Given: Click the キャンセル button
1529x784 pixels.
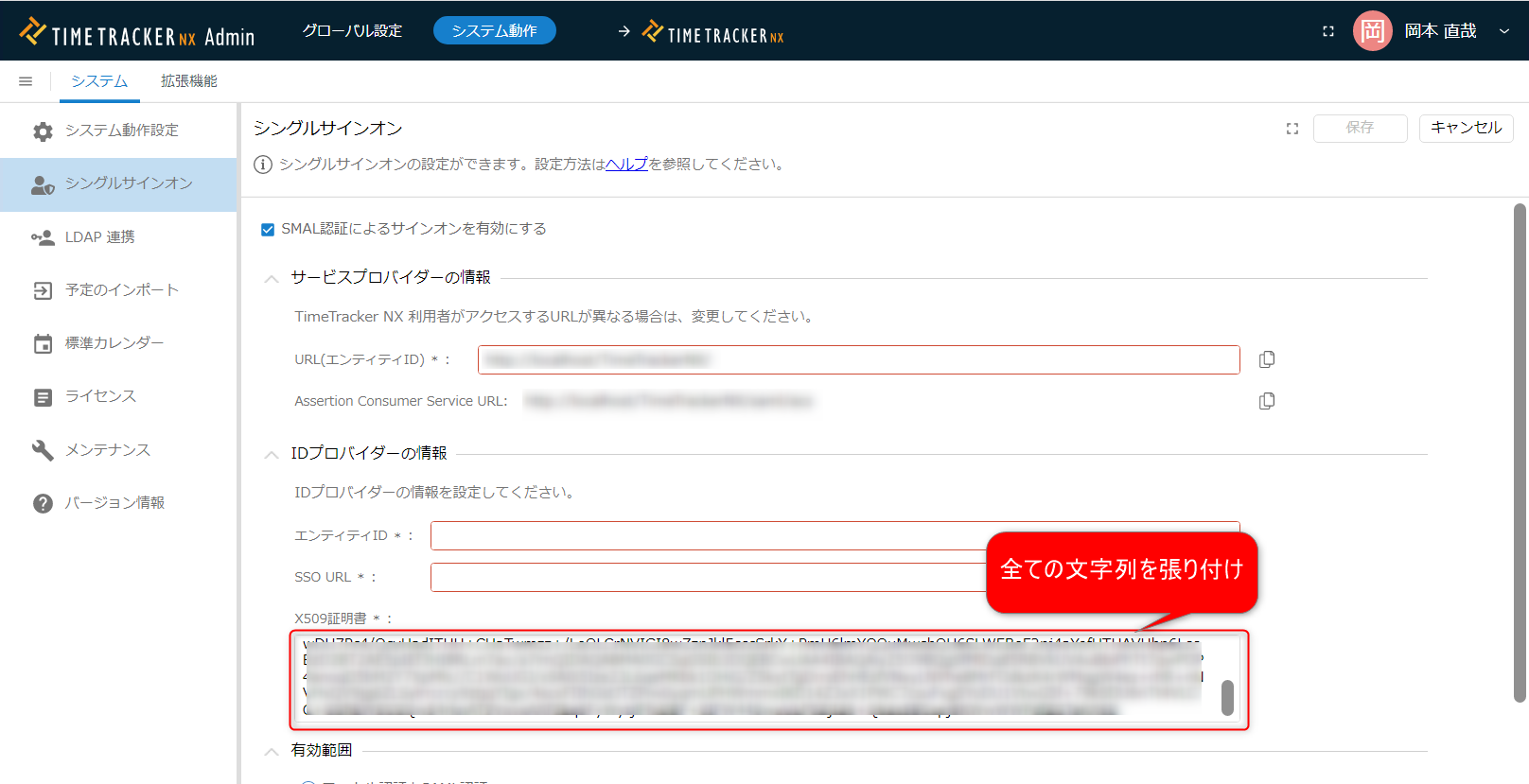Looking at the screenshot, I should [1466, 128].
